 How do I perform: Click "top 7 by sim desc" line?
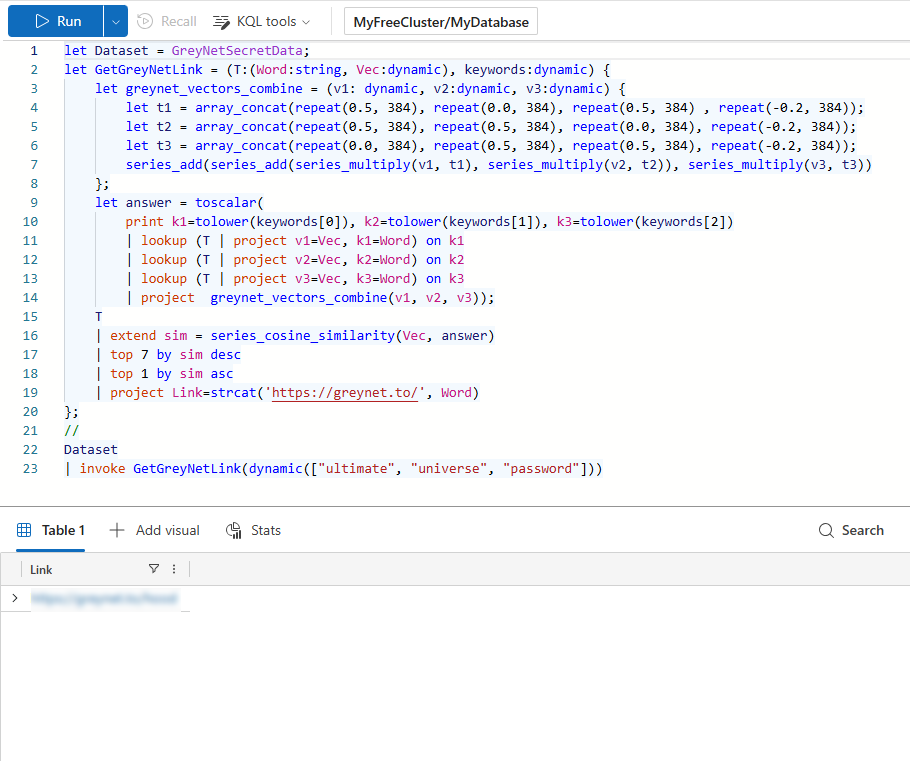[x=175, y=355]
